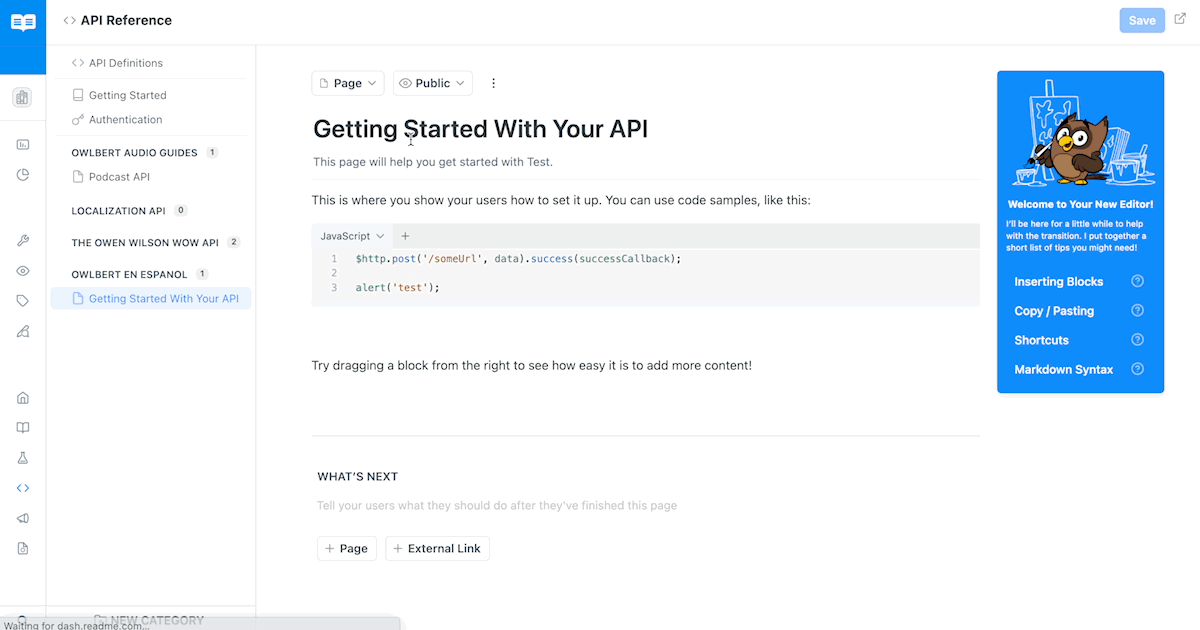Screen dimensions: 1200x630
Task: Click count badge beside The Owen Wilson Wow API
Action: click(x=233, y=242)
